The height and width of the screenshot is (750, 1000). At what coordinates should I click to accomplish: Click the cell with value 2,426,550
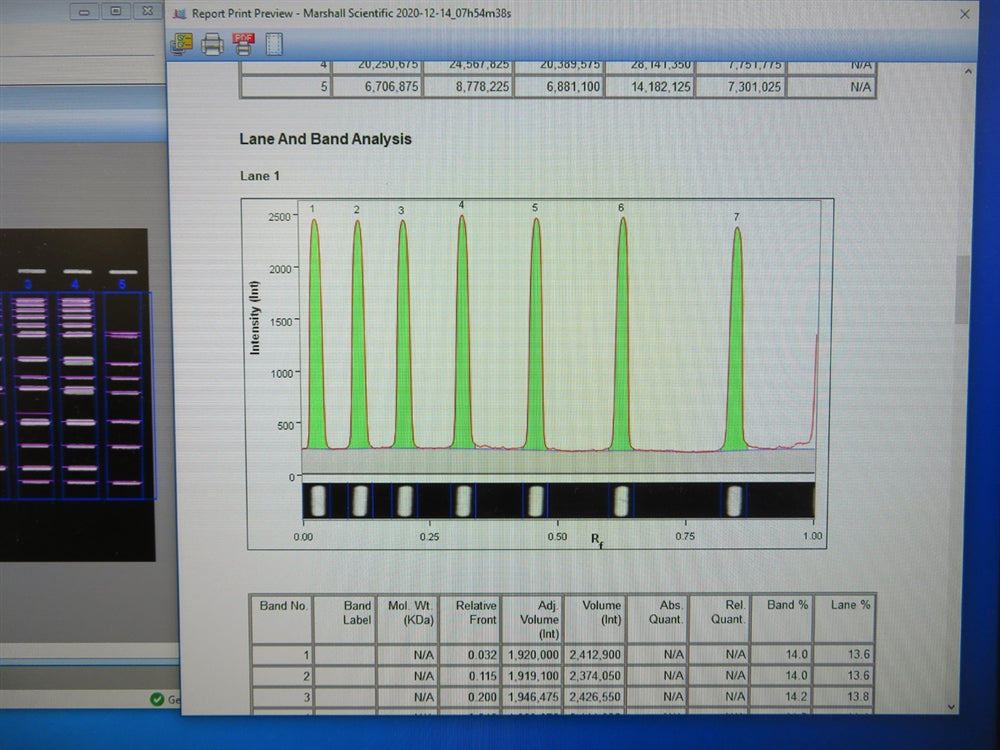[x=594, y=697]
